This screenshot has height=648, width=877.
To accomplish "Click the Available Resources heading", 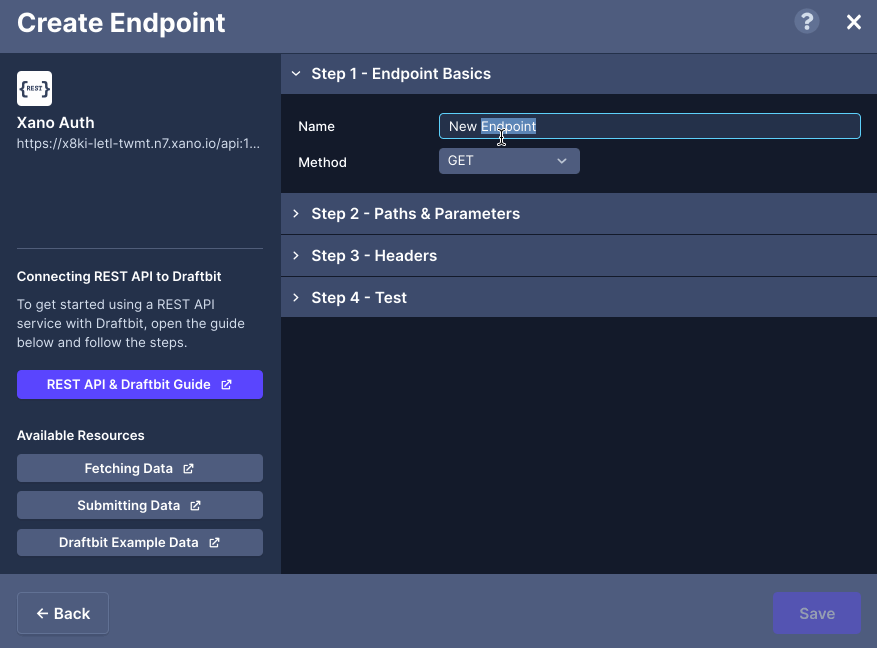I will click(81, 436).
